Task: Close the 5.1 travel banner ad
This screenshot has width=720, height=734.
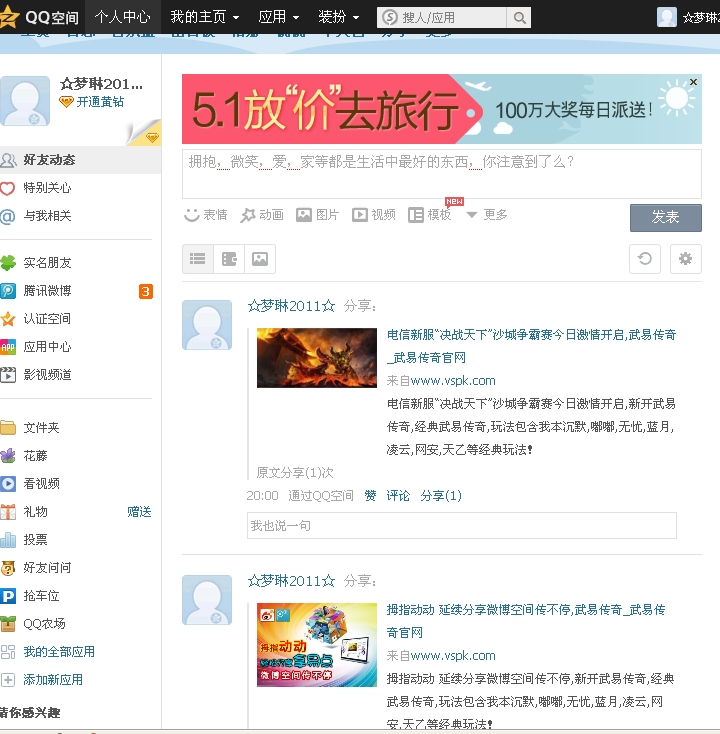Action: (x=693, y=82)
